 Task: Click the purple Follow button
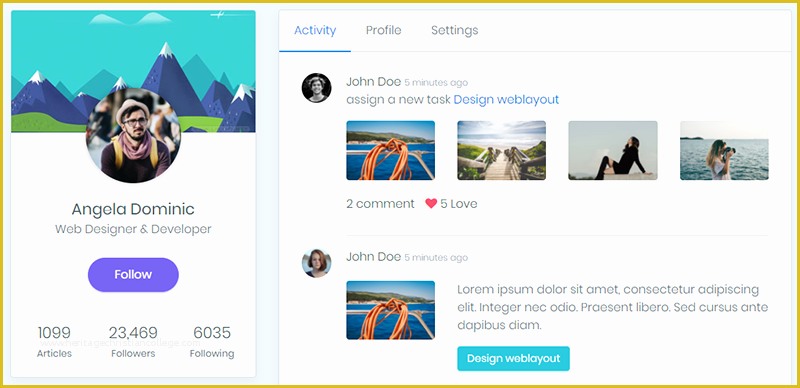133,275
